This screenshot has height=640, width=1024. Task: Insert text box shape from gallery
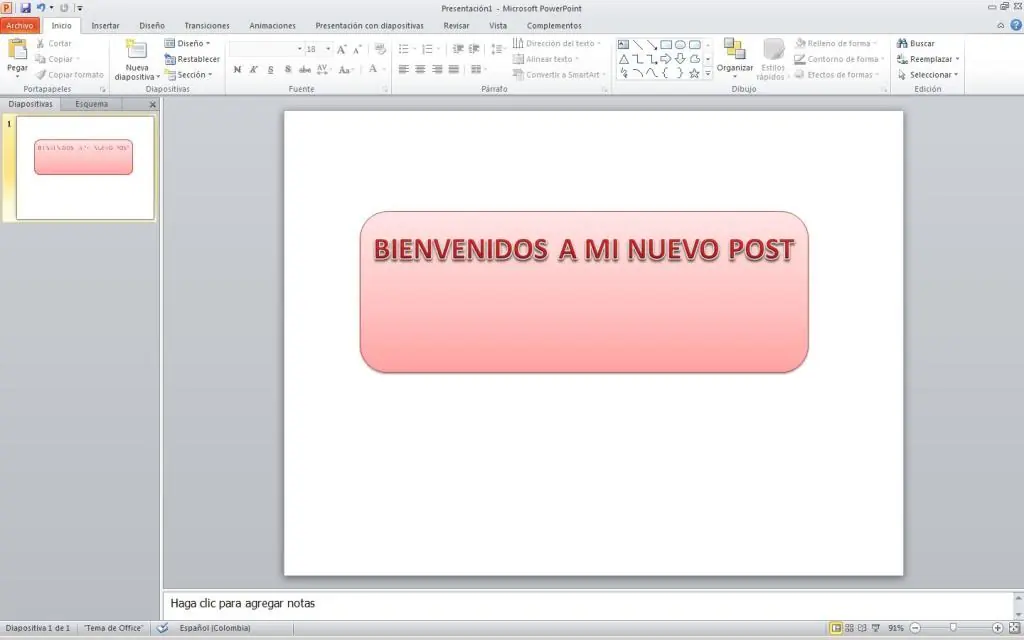point(624,44)
